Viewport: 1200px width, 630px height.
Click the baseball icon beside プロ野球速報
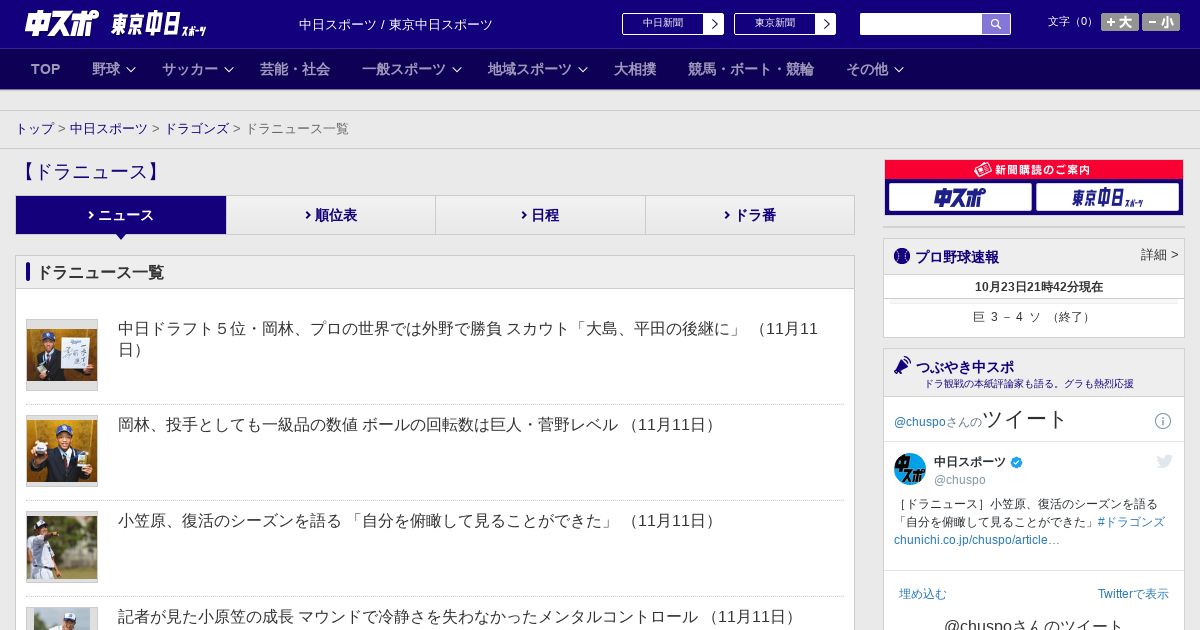click(x=902, y=256)
